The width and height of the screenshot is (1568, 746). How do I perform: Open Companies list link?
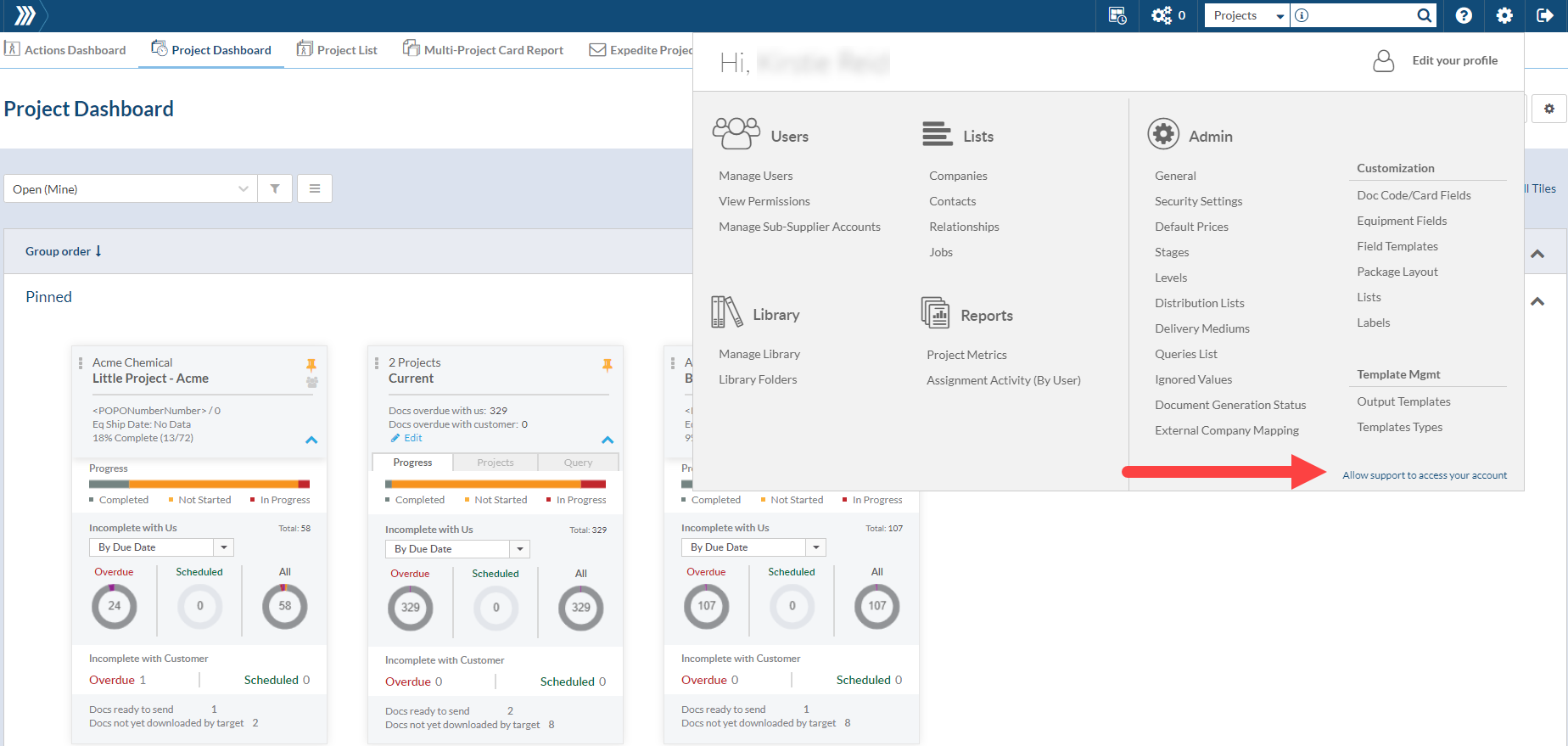point(958,176)
